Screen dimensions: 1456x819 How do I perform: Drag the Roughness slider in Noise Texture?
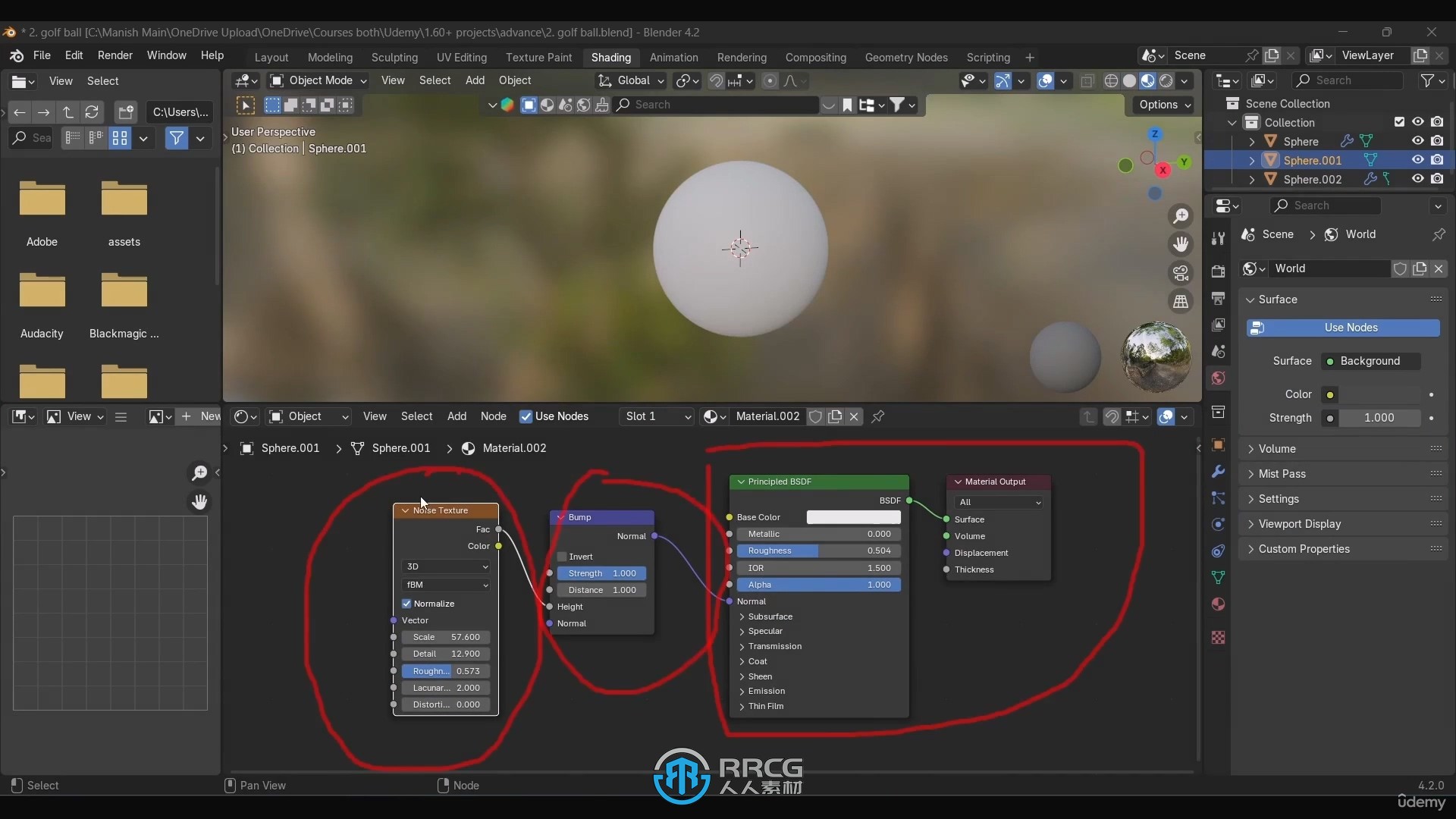click(446, 670)
